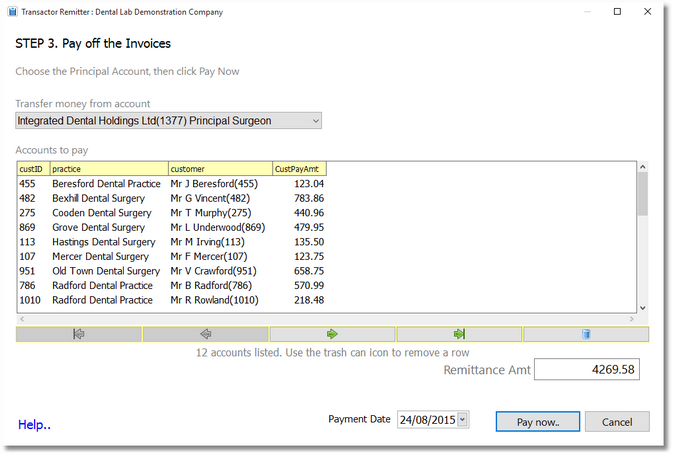673x455 pixels.
Task: Remove selected row with trash can icon
Action: click(586, 334)
